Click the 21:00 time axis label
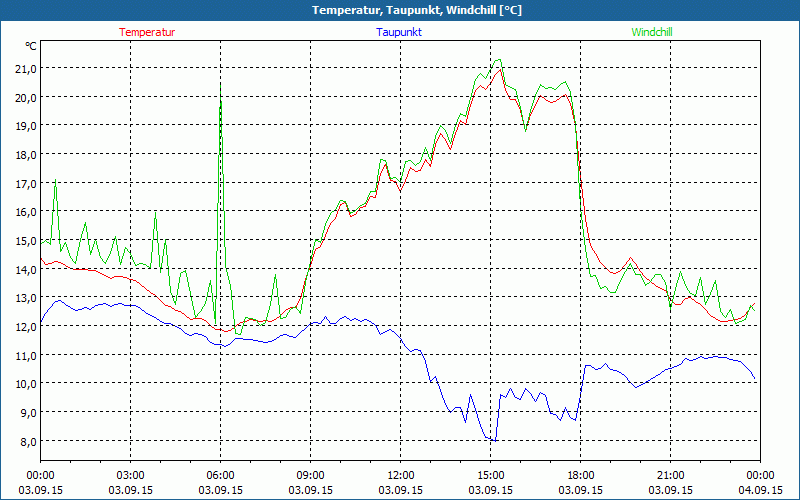Image resolution: width=800 pixels, height=500 pixels. tap(670, 475)
